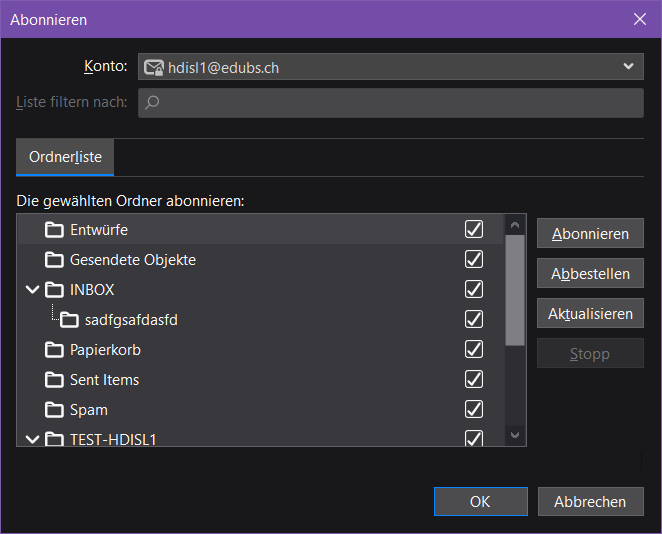Click the Entwürfe folder icon

pyautogui.click(x=54, y=230)
